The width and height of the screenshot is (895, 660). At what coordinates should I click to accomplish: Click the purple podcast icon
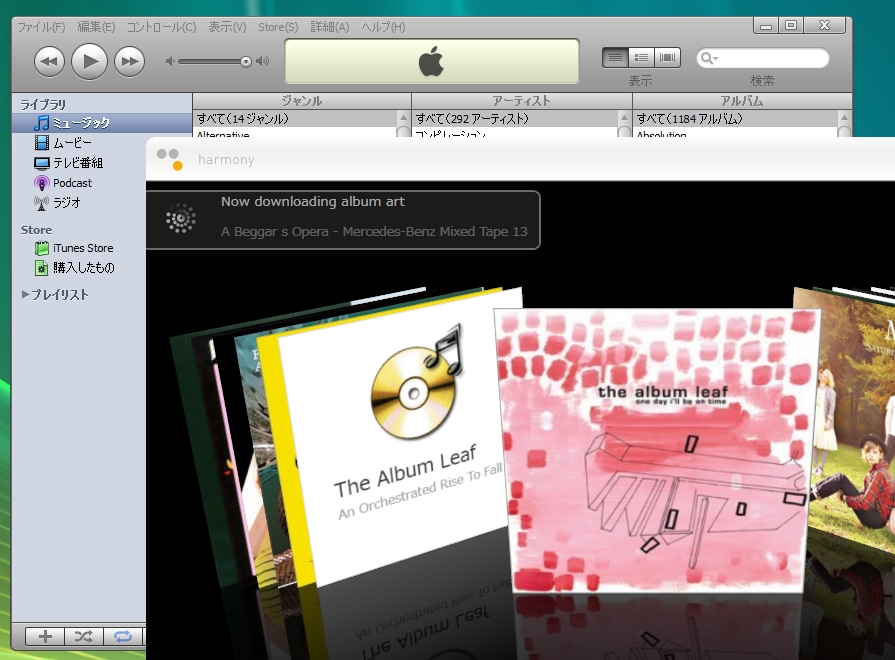42,183
